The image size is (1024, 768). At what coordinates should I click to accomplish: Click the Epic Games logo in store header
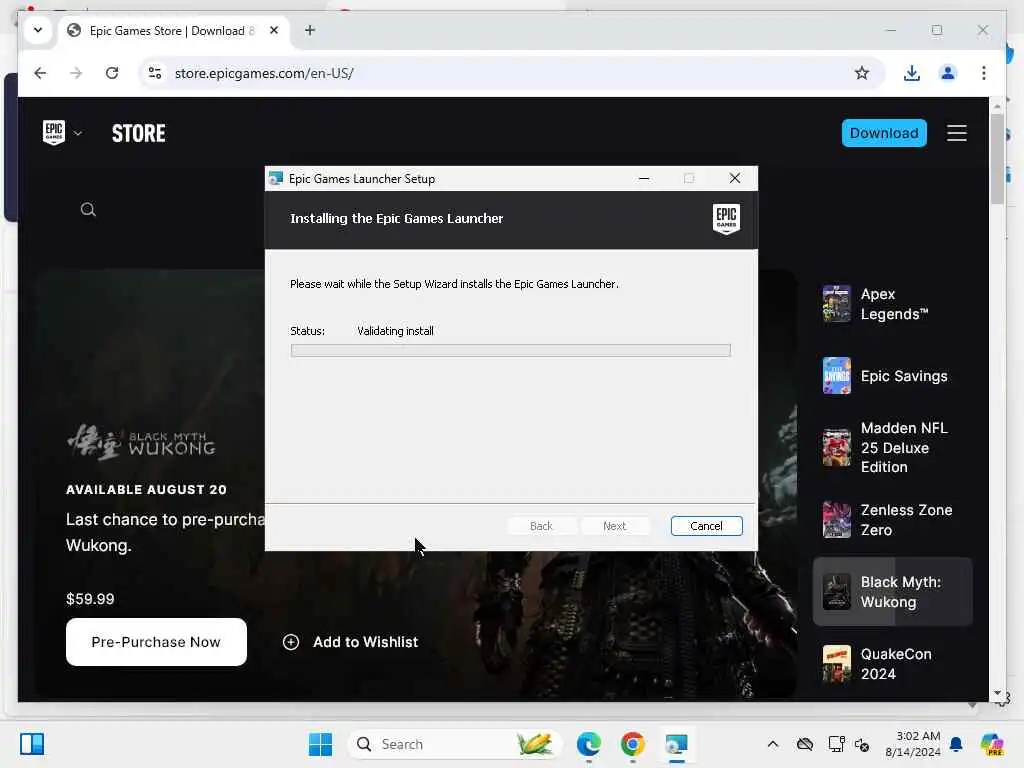click(x=54, y=133)
